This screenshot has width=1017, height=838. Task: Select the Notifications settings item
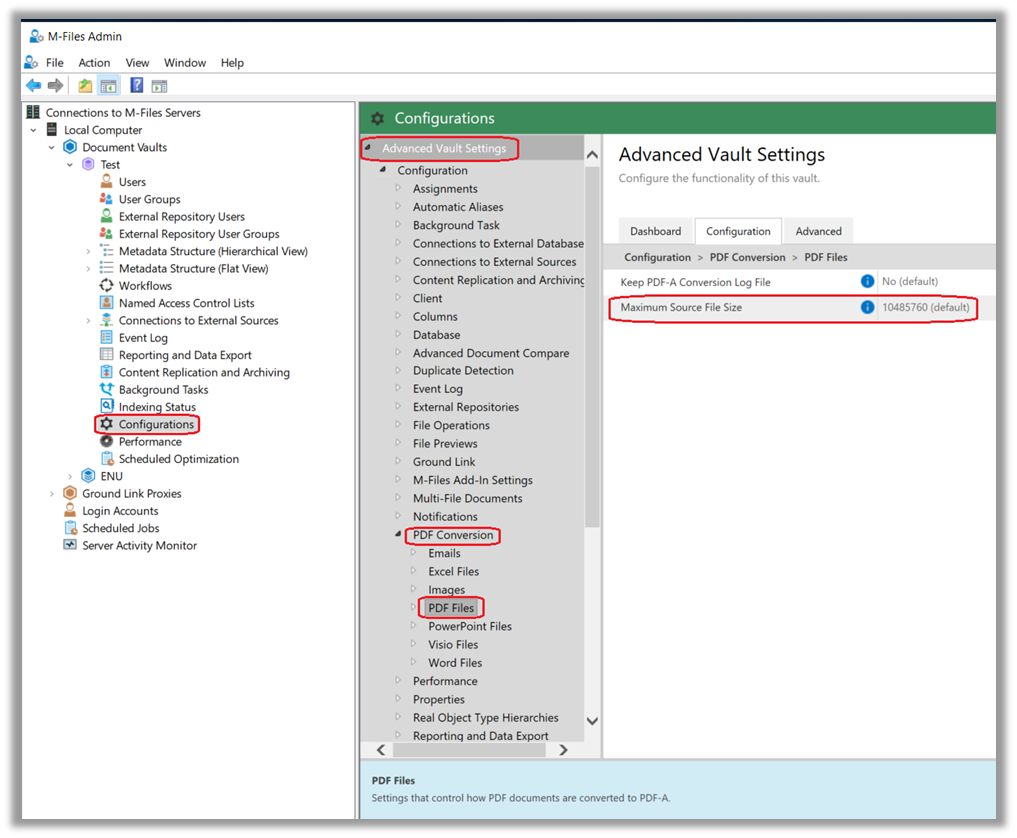click(445, 516)
